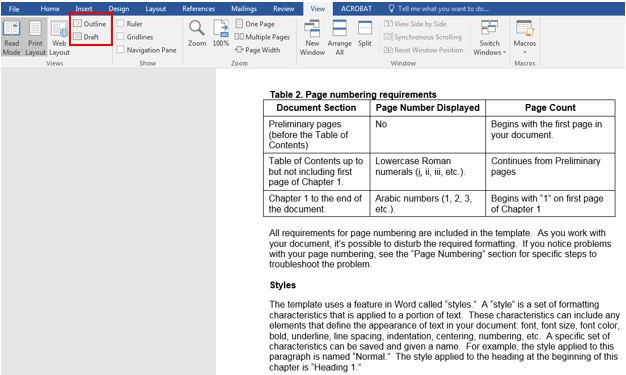Screen dimensions: 626x375
Task: Set zoom to 100%
Action: pyautogui.click(x=221, y=34)
